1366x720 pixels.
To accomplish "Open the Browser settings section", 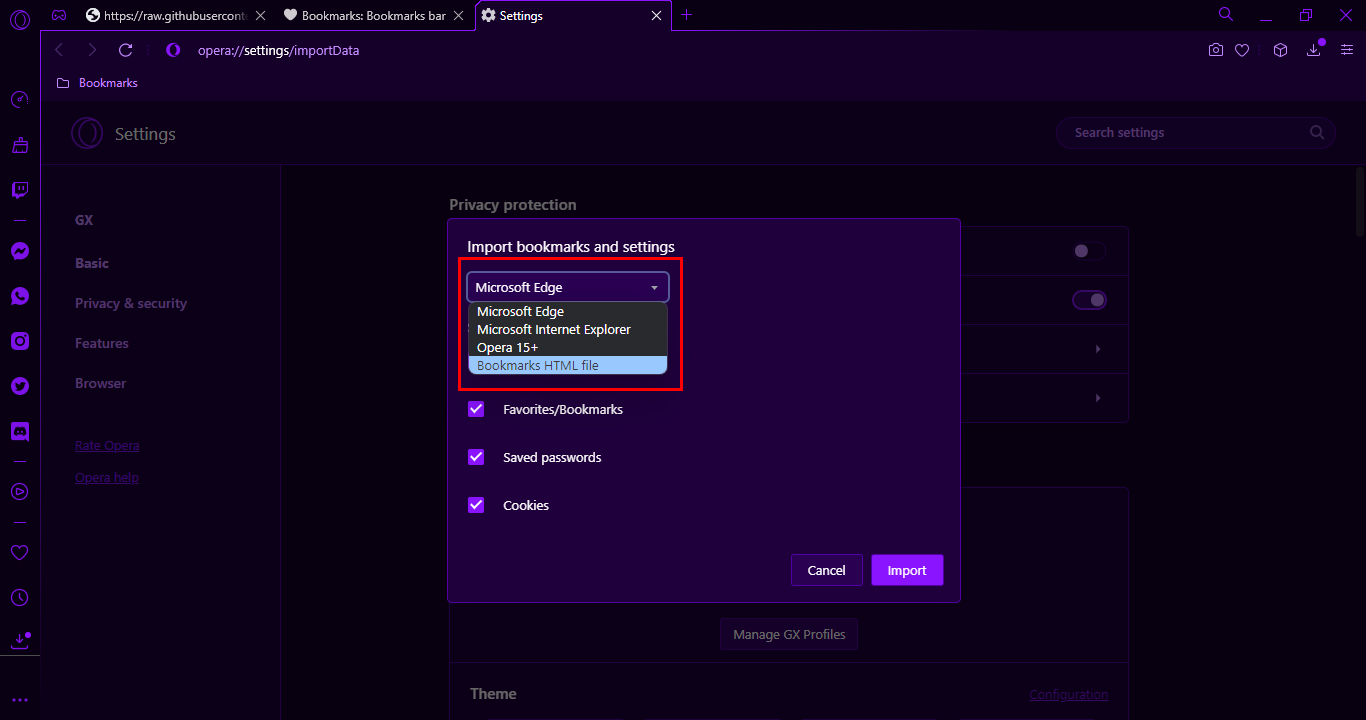I will point(101,383).
